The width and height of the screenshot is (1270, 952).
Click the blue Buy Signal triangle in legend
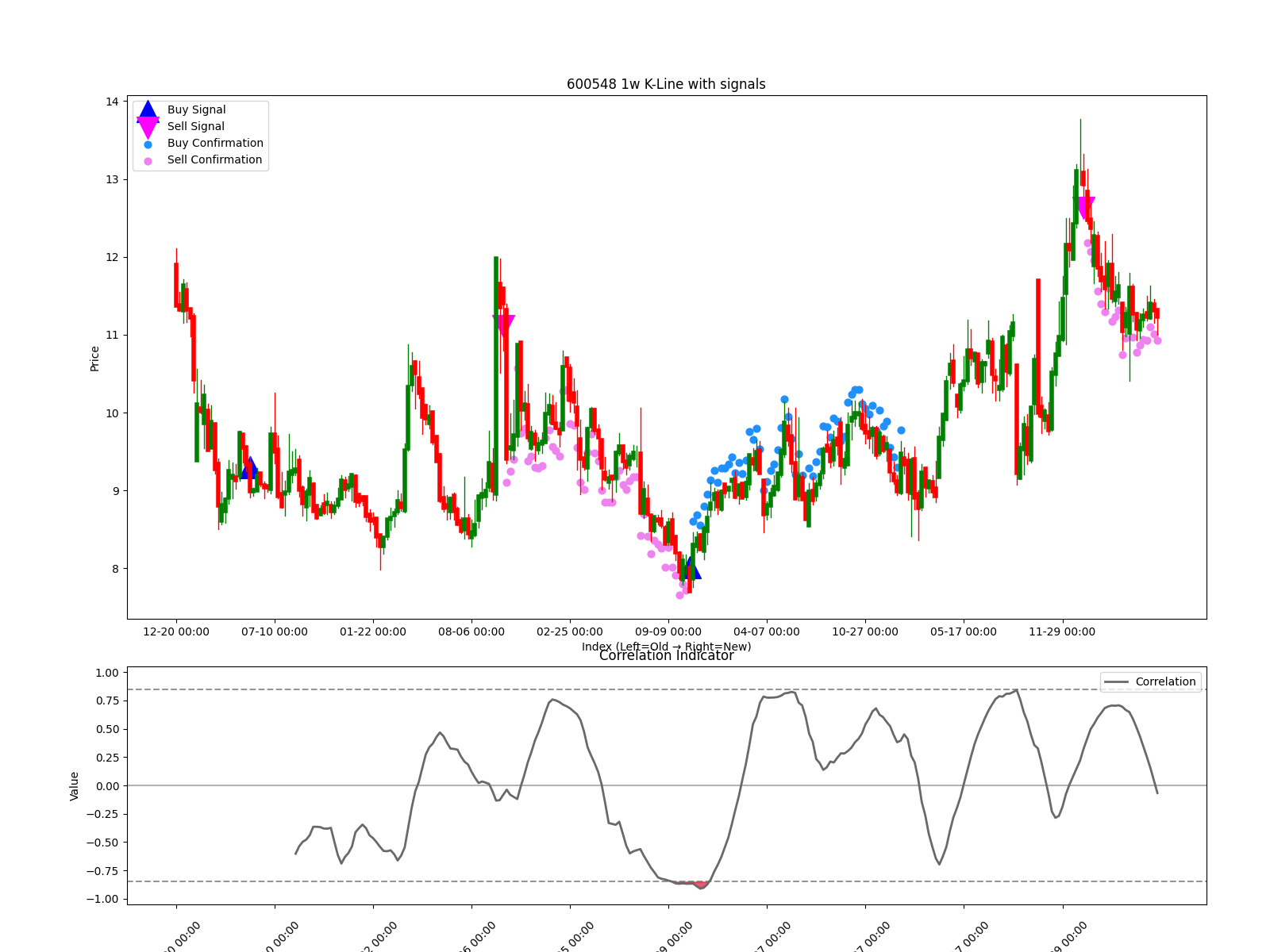148,111
